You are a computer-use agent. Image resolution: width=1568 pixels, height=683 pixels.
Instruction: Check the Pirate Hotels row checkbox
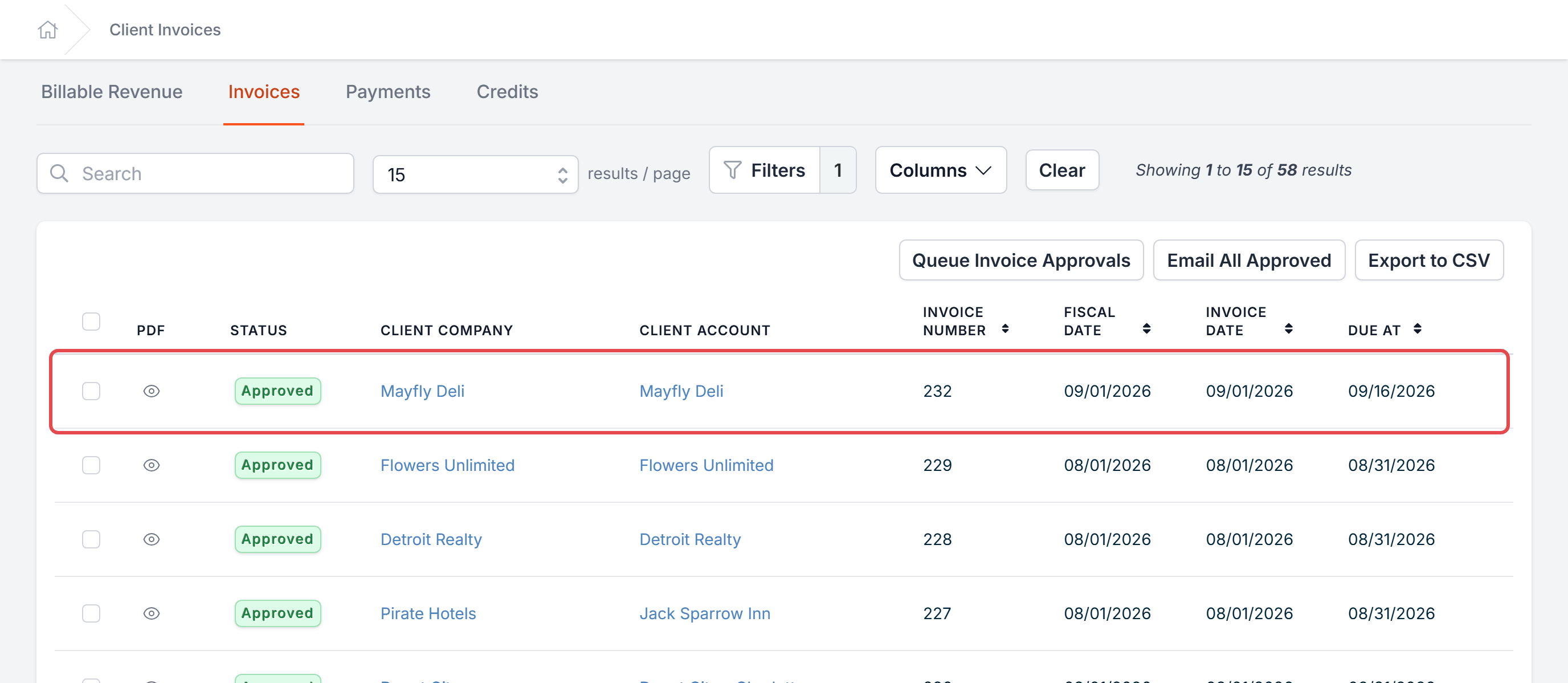(91, 613)
